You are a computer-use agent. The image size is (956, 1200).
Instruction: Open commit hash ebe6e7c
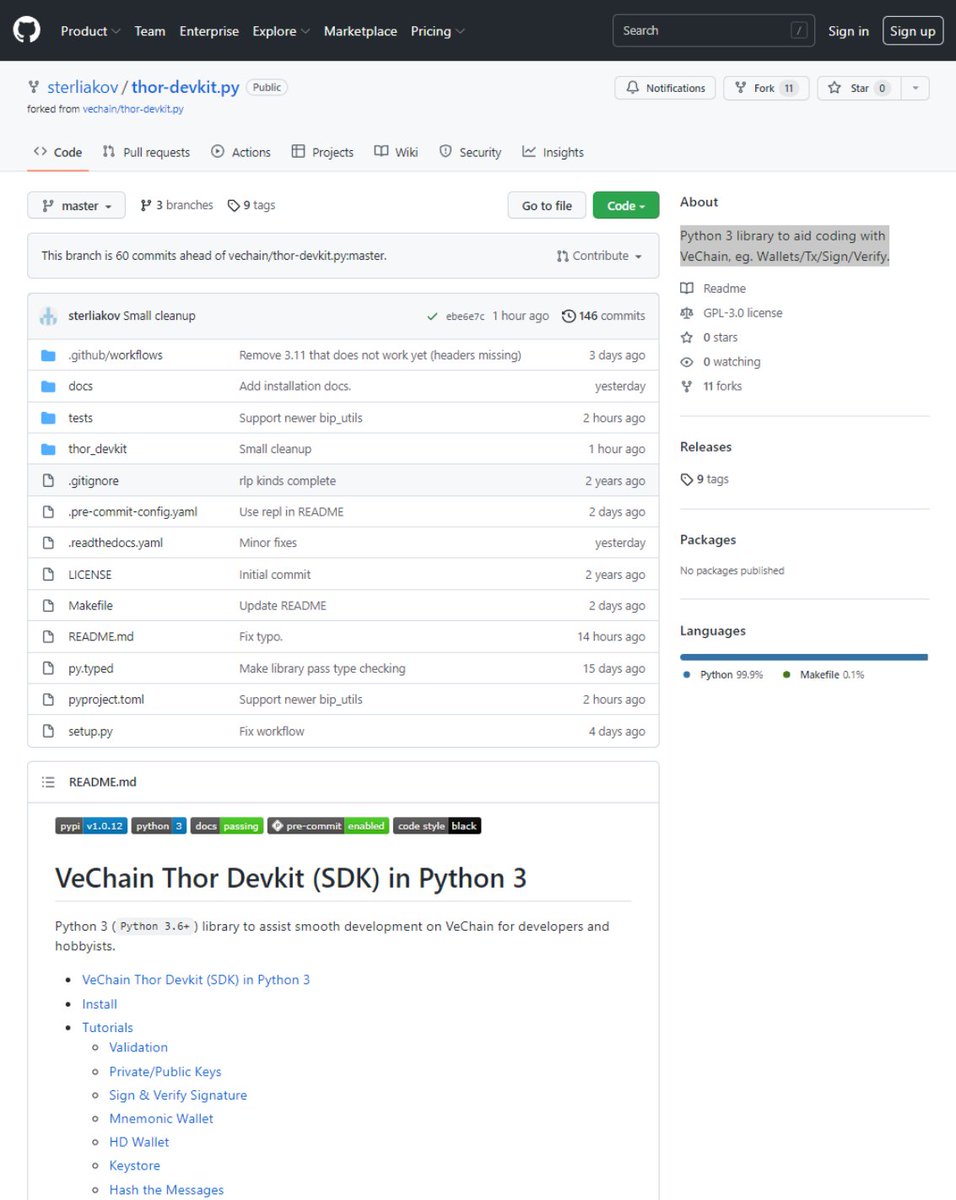coord(465,316)
